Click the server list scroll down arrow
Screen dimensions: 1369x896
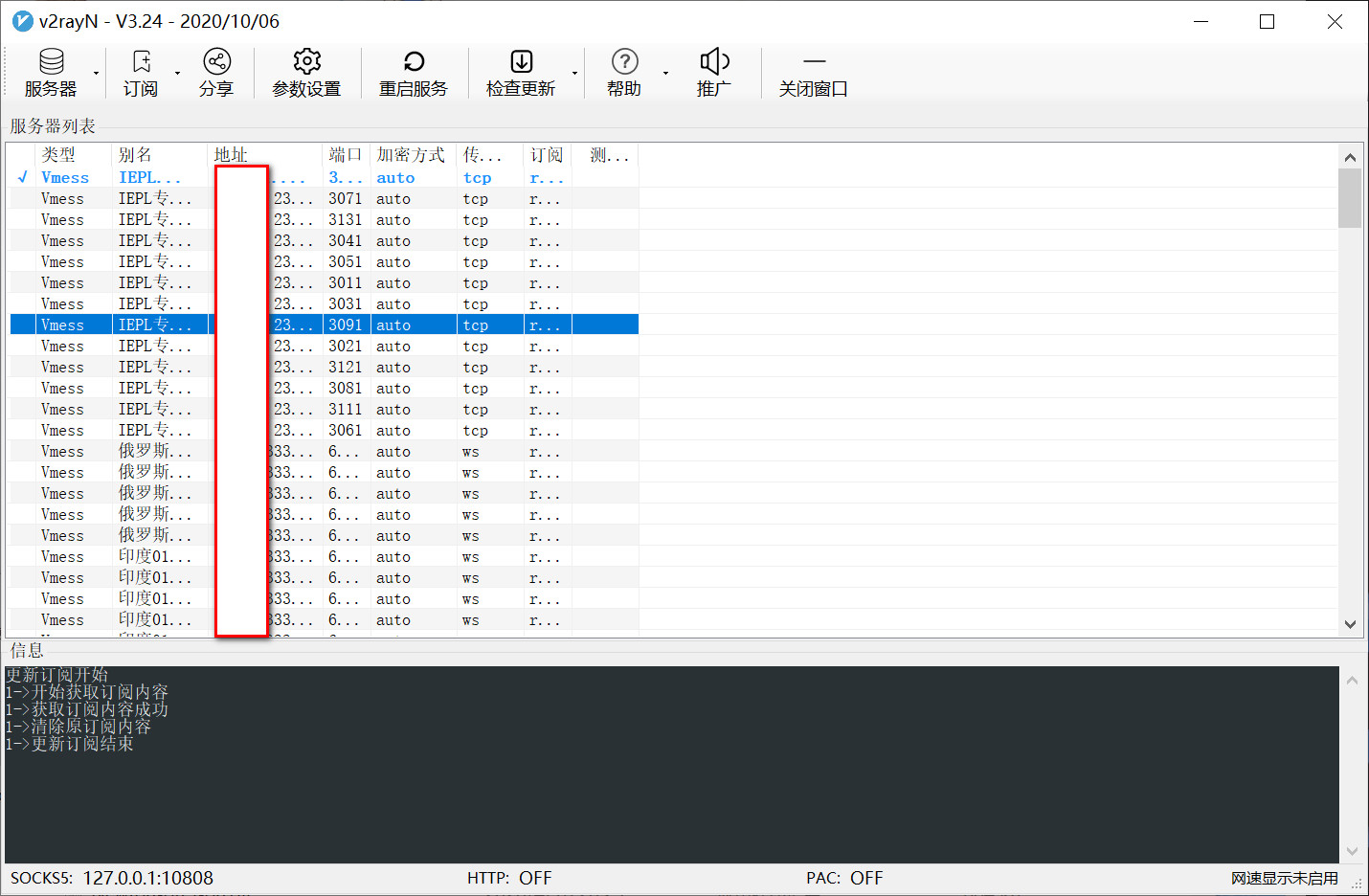(x=1350, y=624)
